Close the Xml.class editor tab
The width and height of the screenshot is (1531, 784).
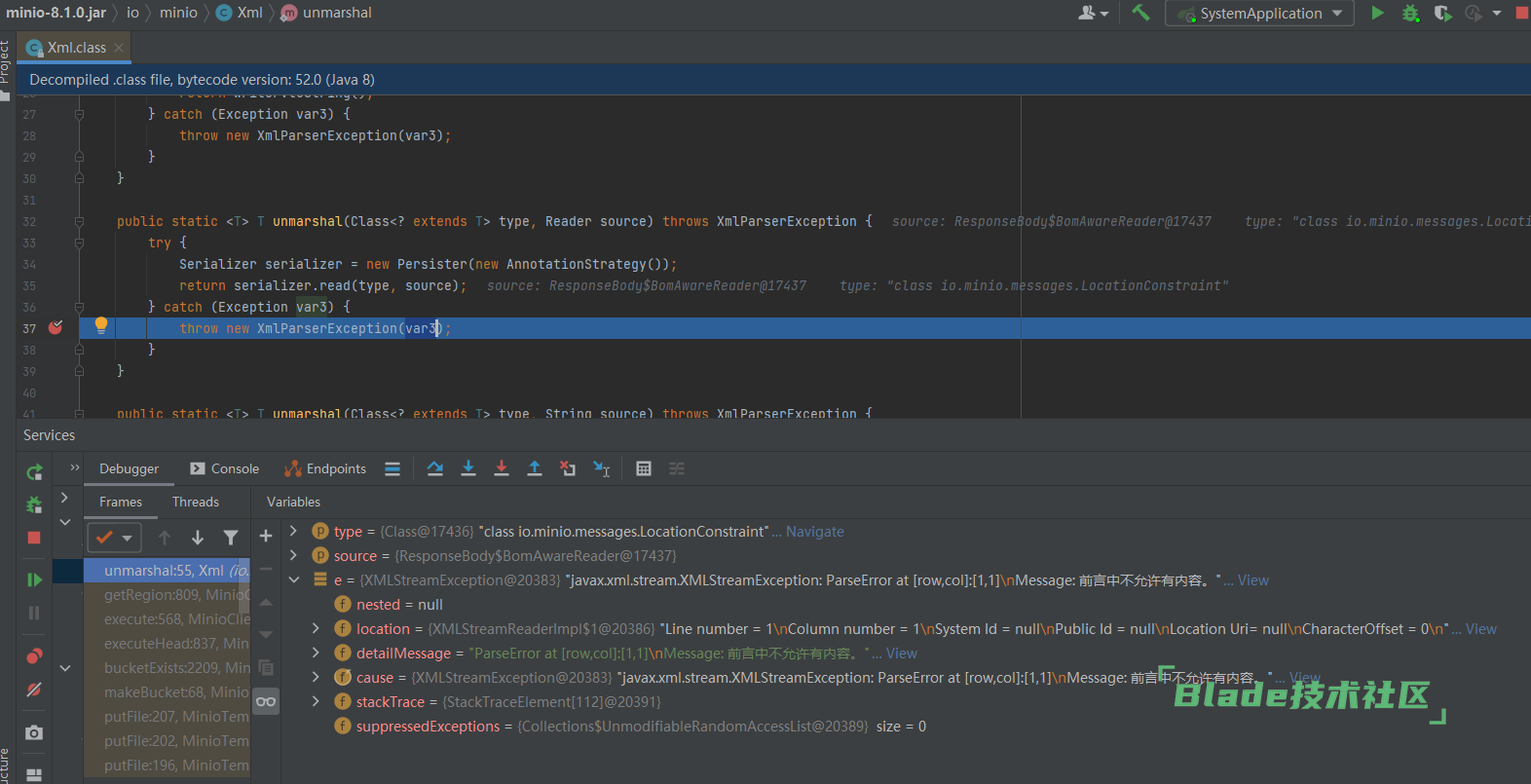(119, 48)
